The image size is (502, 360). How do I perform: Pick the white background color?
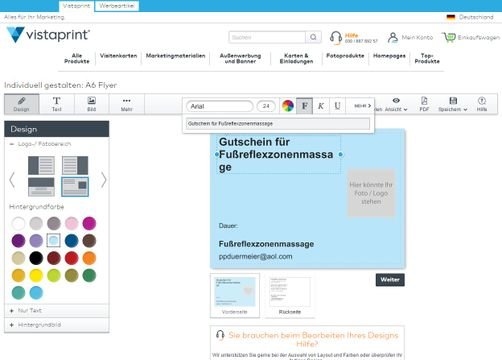click(x=18, y=223)
